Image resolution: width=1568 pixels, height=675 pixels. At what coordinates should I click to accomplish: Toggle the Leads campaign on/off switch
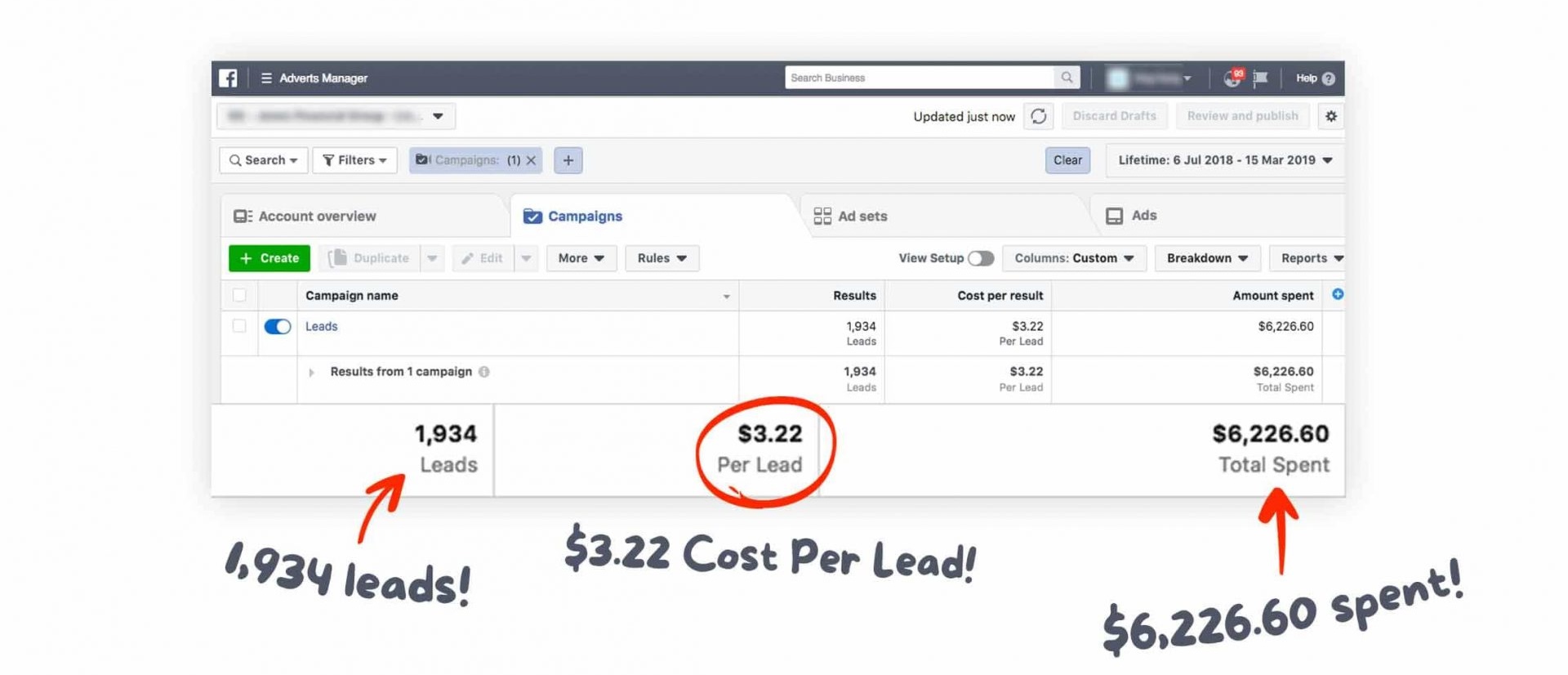(278, 327)
